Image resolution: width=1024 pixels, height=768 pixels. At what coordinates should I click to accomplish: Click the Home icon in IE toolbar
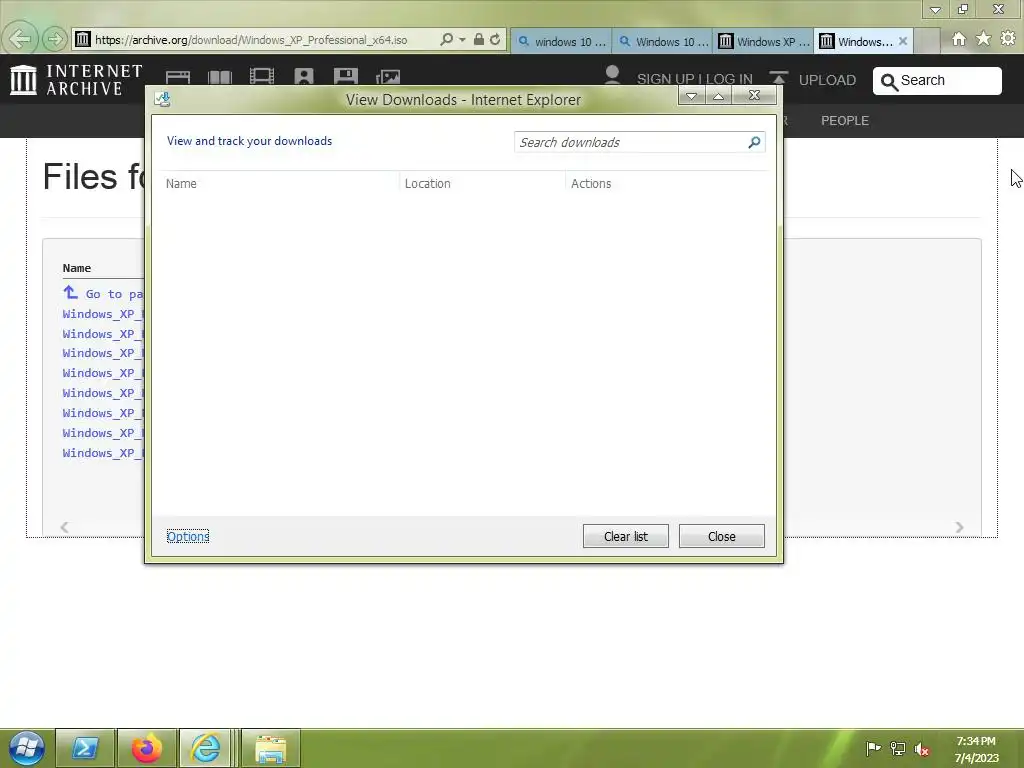[959, 39]
